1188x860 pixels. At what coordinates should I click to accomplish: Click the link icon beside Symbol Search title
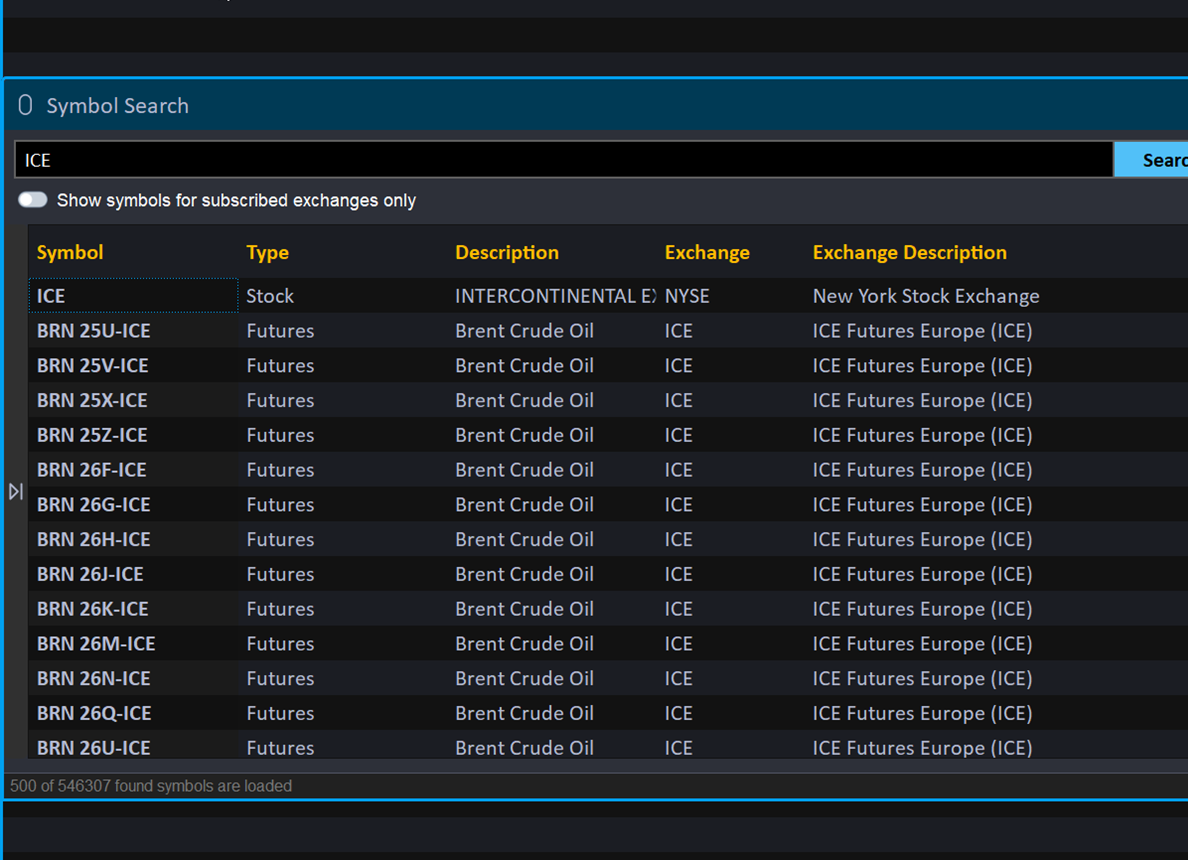click(26, 105)
